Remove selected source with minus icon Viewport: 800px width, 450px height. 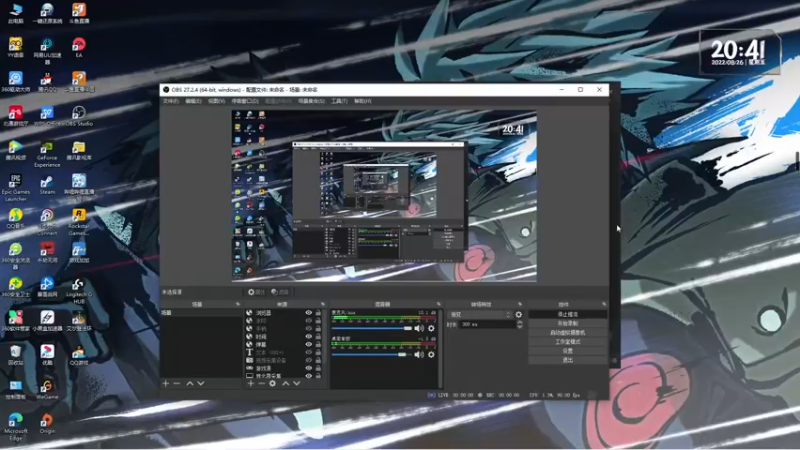(x=261, y=383)
